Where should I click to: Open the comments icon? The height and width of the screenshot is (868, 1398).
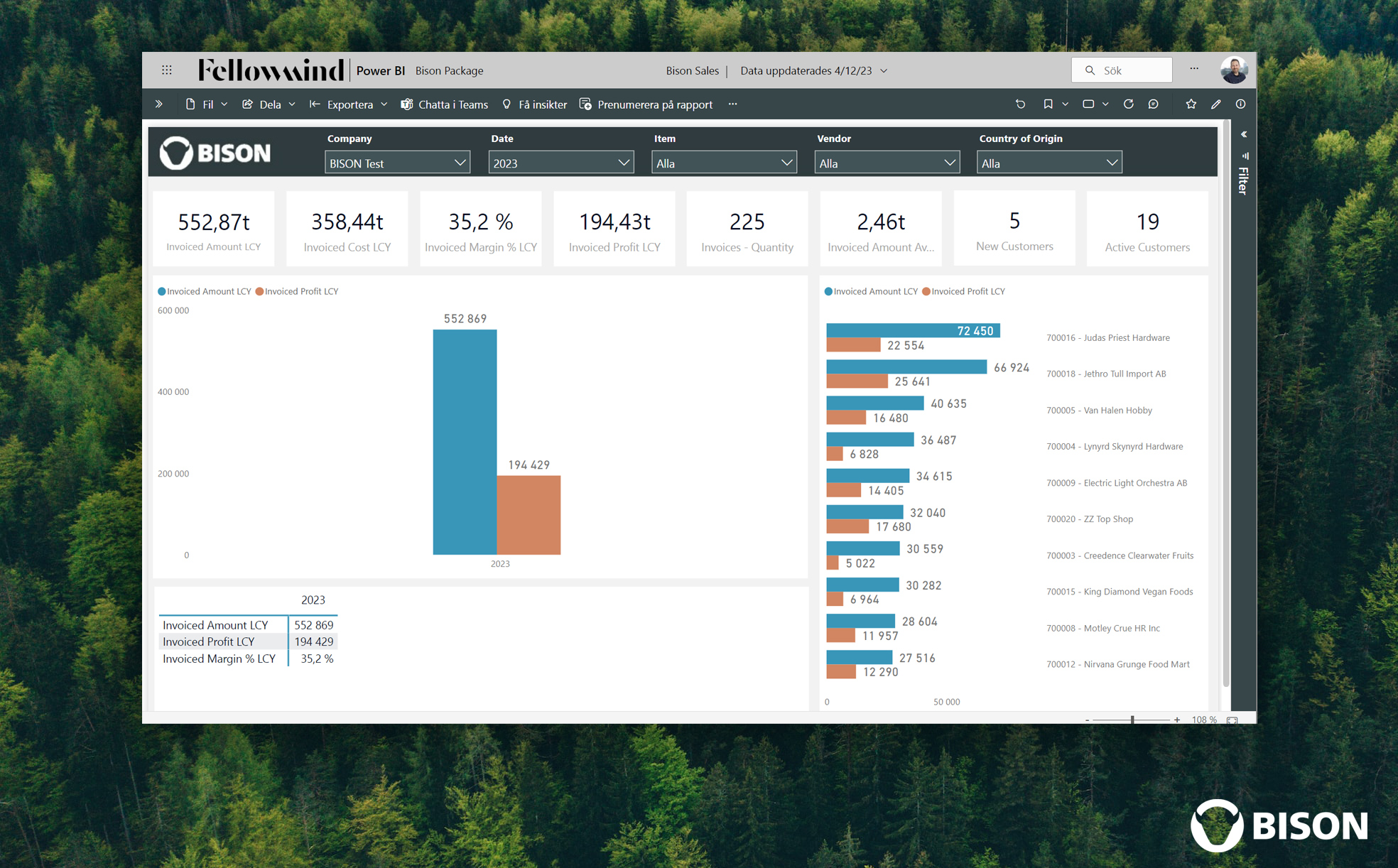pyautogui.click(x=1153, y=104)
